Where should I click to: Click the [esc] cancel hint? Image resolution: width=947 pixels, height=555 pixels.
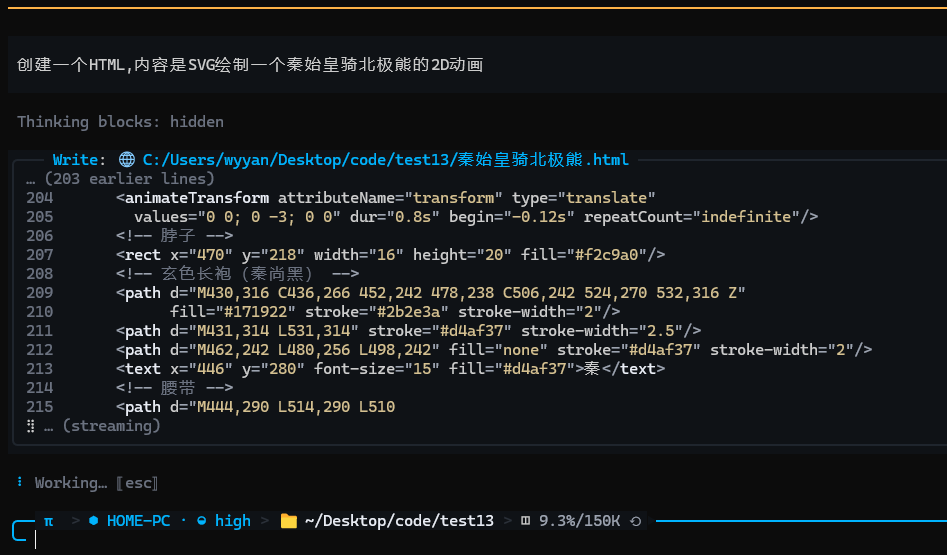(137, 483)
